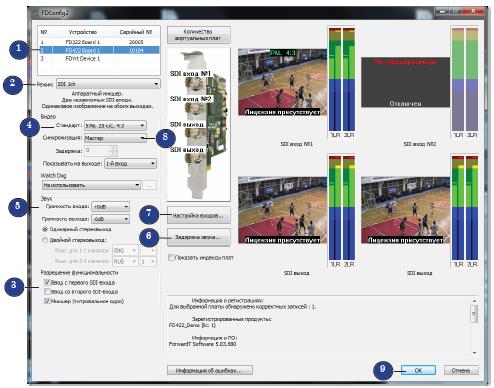Click Количество виртуальных плат button
494x388 pixels.
[x=198, y=35]
